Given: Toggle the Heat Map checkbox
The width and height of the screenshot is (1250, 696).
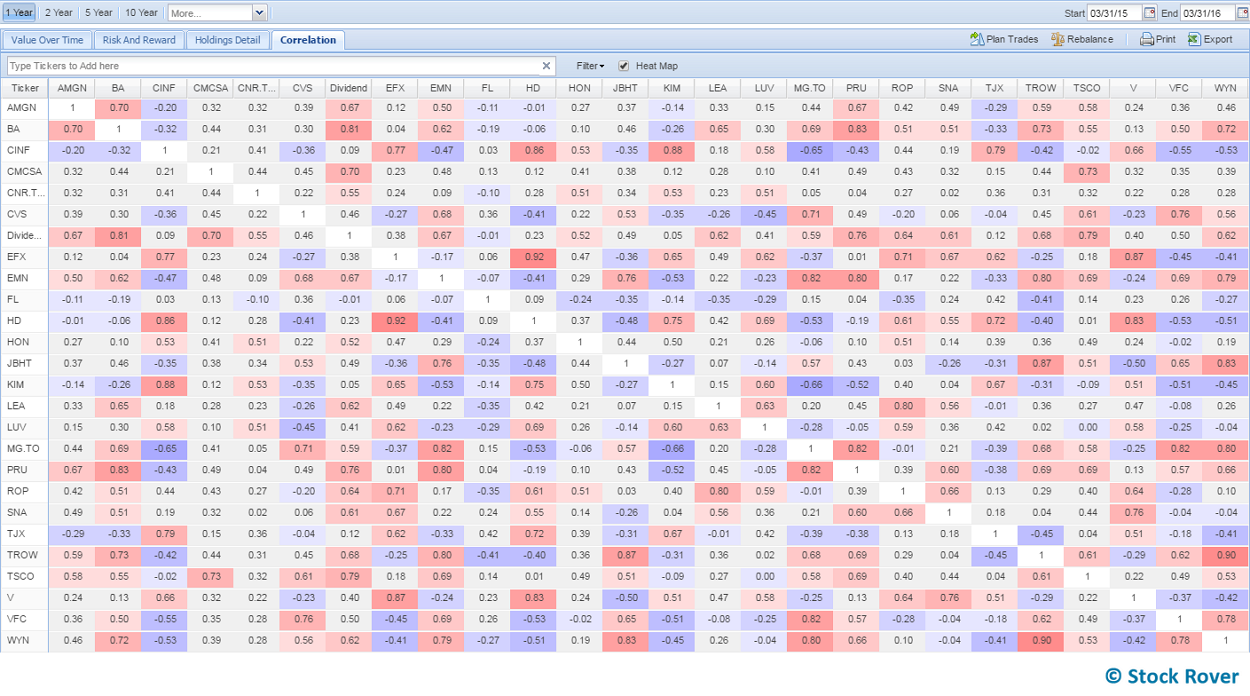Looking at the screenshot, I should (x=624, y=66).
